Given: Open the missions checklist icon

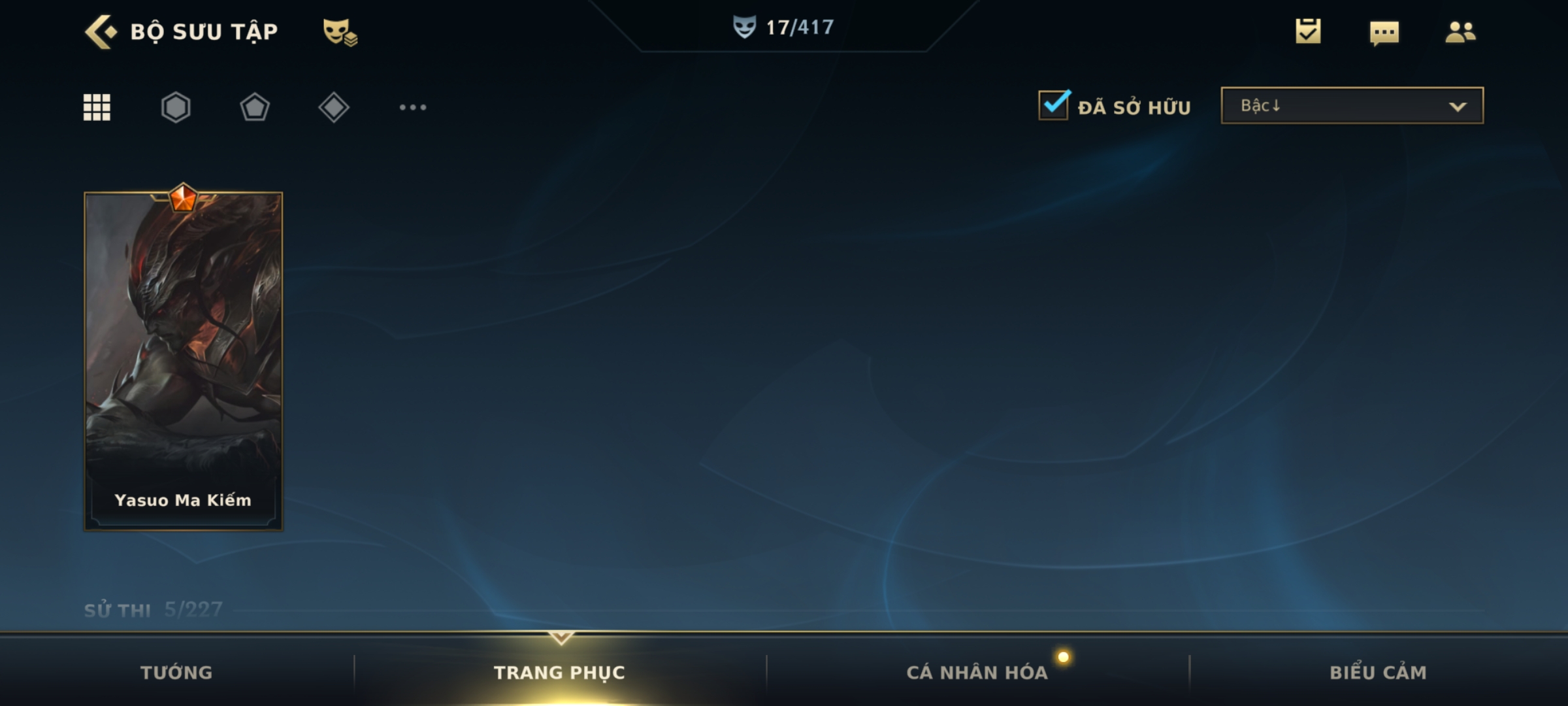Looking at the screenshot, I should pos(1308,31).
